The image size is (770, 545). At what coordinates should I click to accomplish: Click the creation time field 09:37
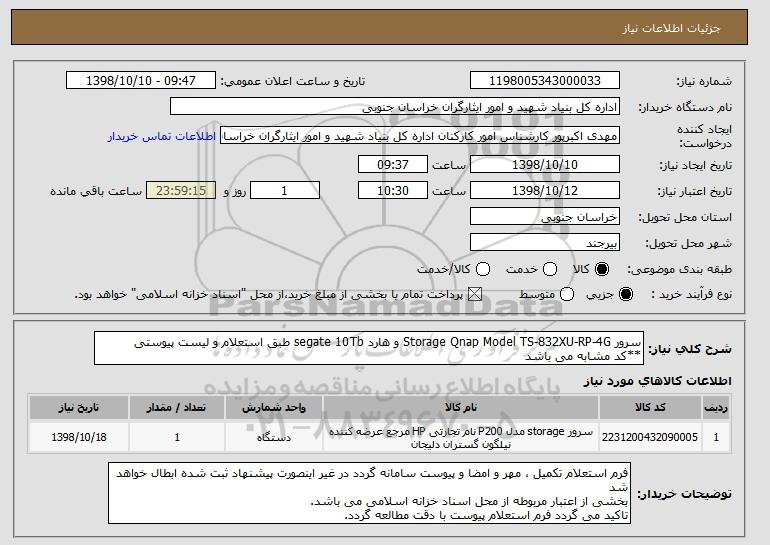[x=393, y=164]
